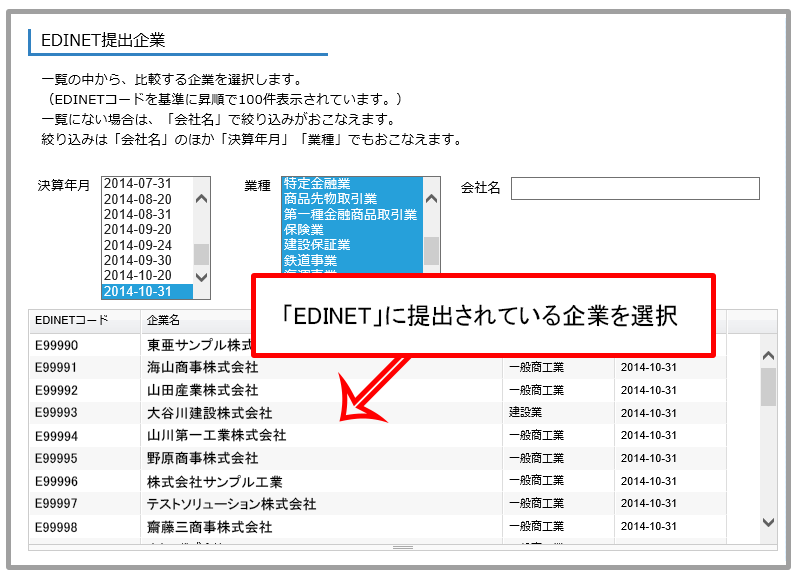800x579 pixels.
Task: Select the E99994 code cell
Action: click(57, 436)
